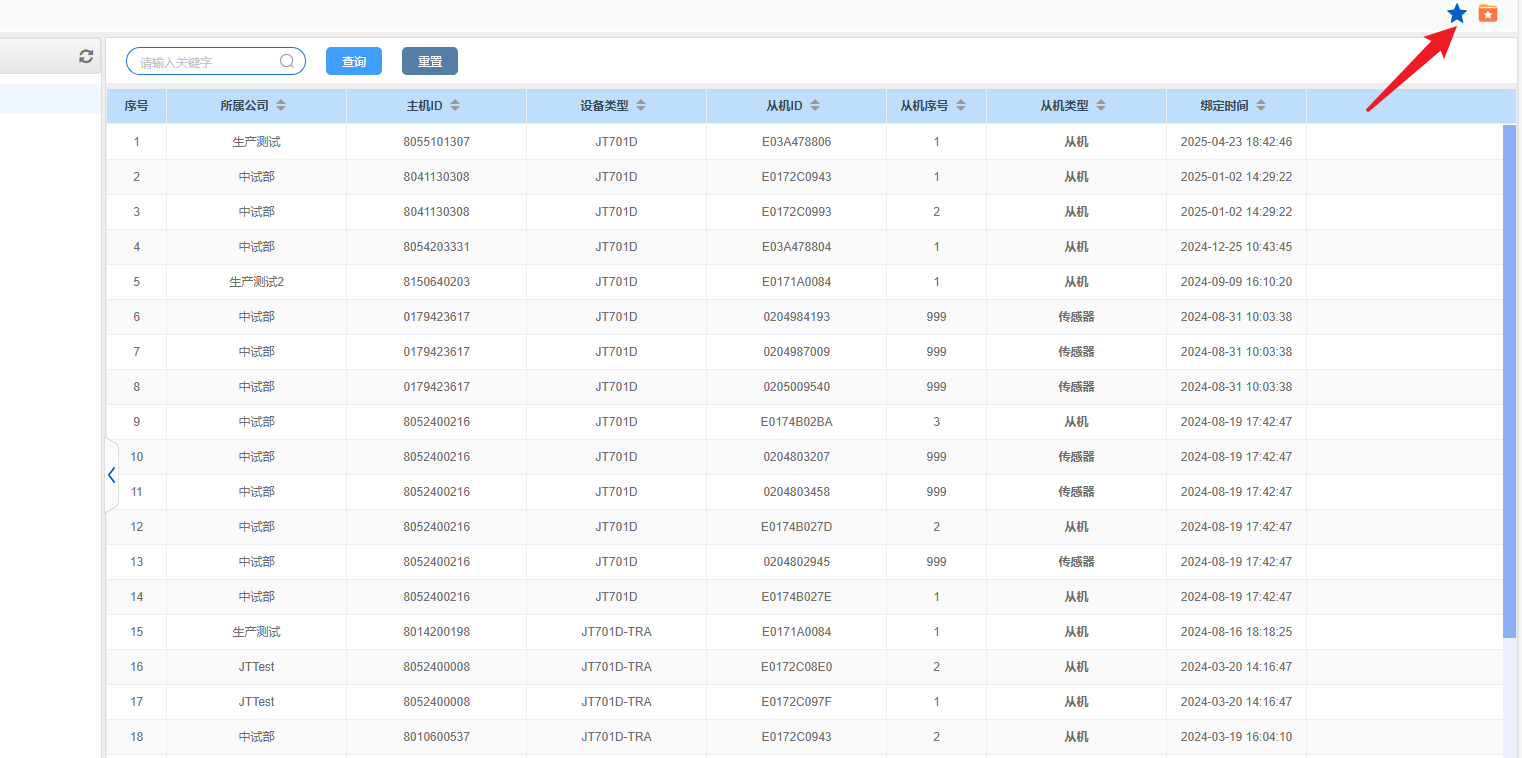Click the blue bookmark star icon

(1457, 14)
